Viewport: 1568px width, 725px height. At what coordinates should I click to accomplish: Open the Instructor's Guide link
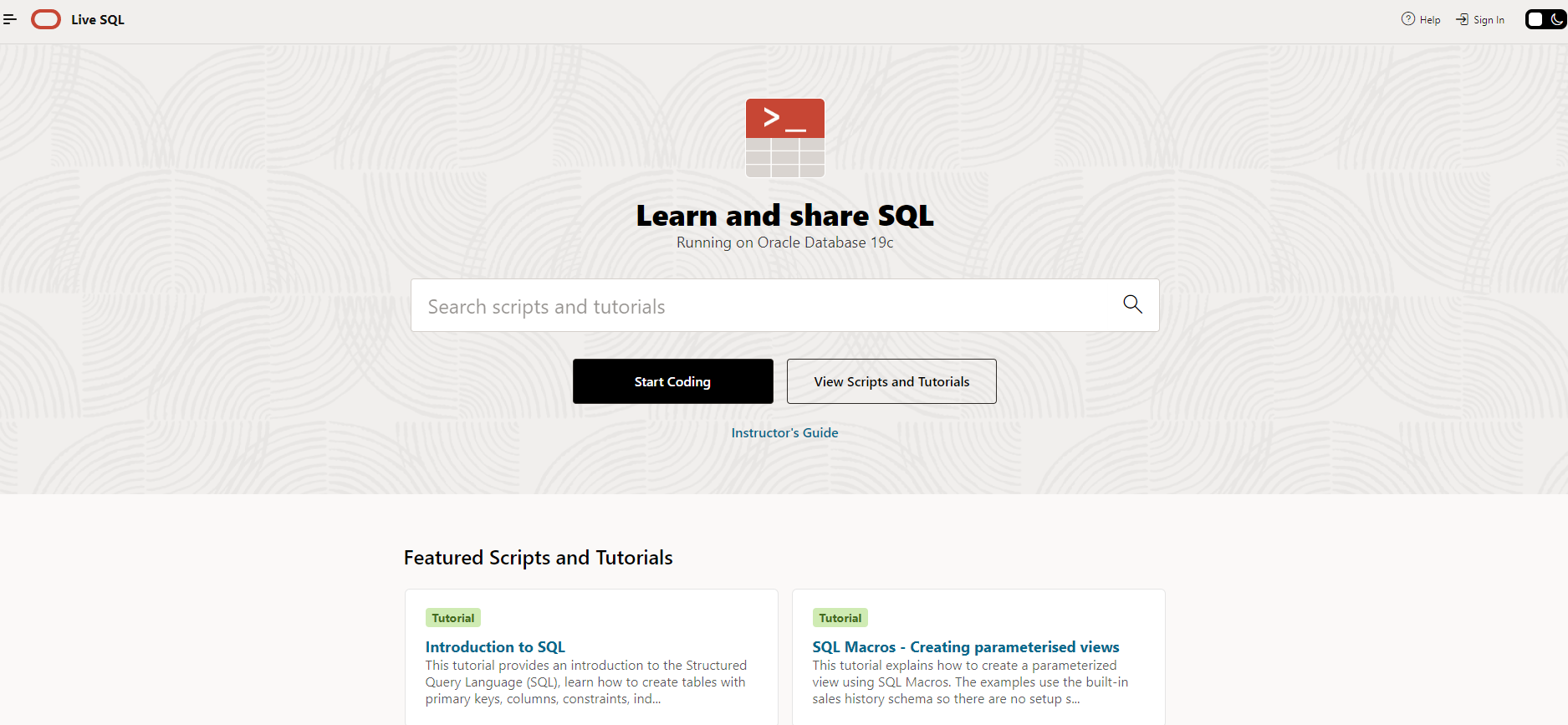784,432
